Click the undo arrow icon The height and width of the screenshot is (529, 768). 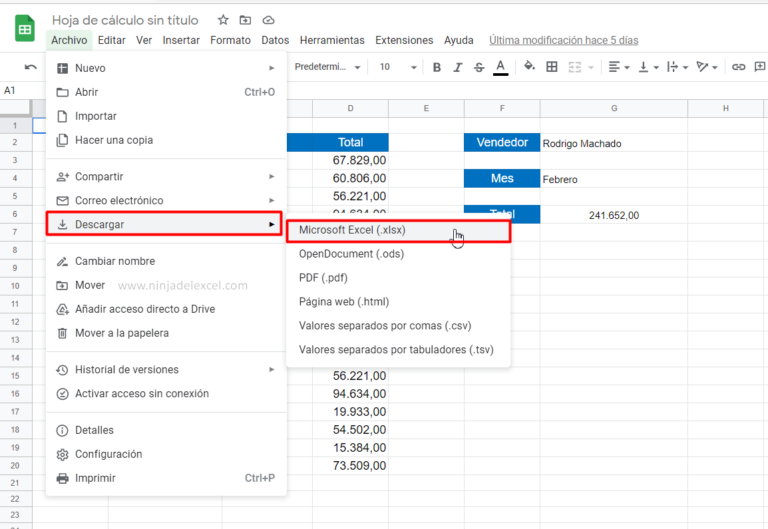point(30,67)
